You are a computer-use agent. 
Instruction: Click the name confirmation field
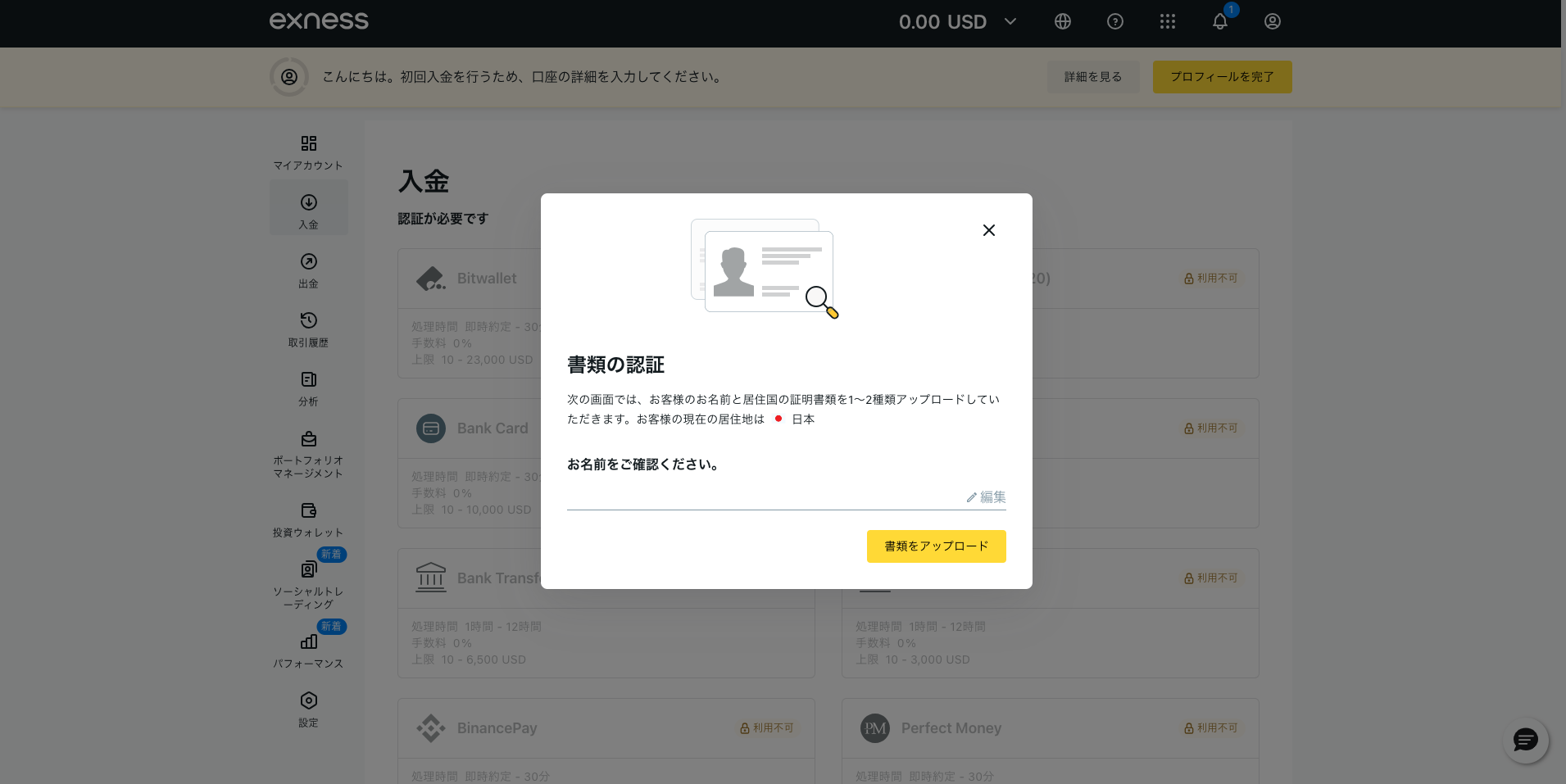point(778,497)
